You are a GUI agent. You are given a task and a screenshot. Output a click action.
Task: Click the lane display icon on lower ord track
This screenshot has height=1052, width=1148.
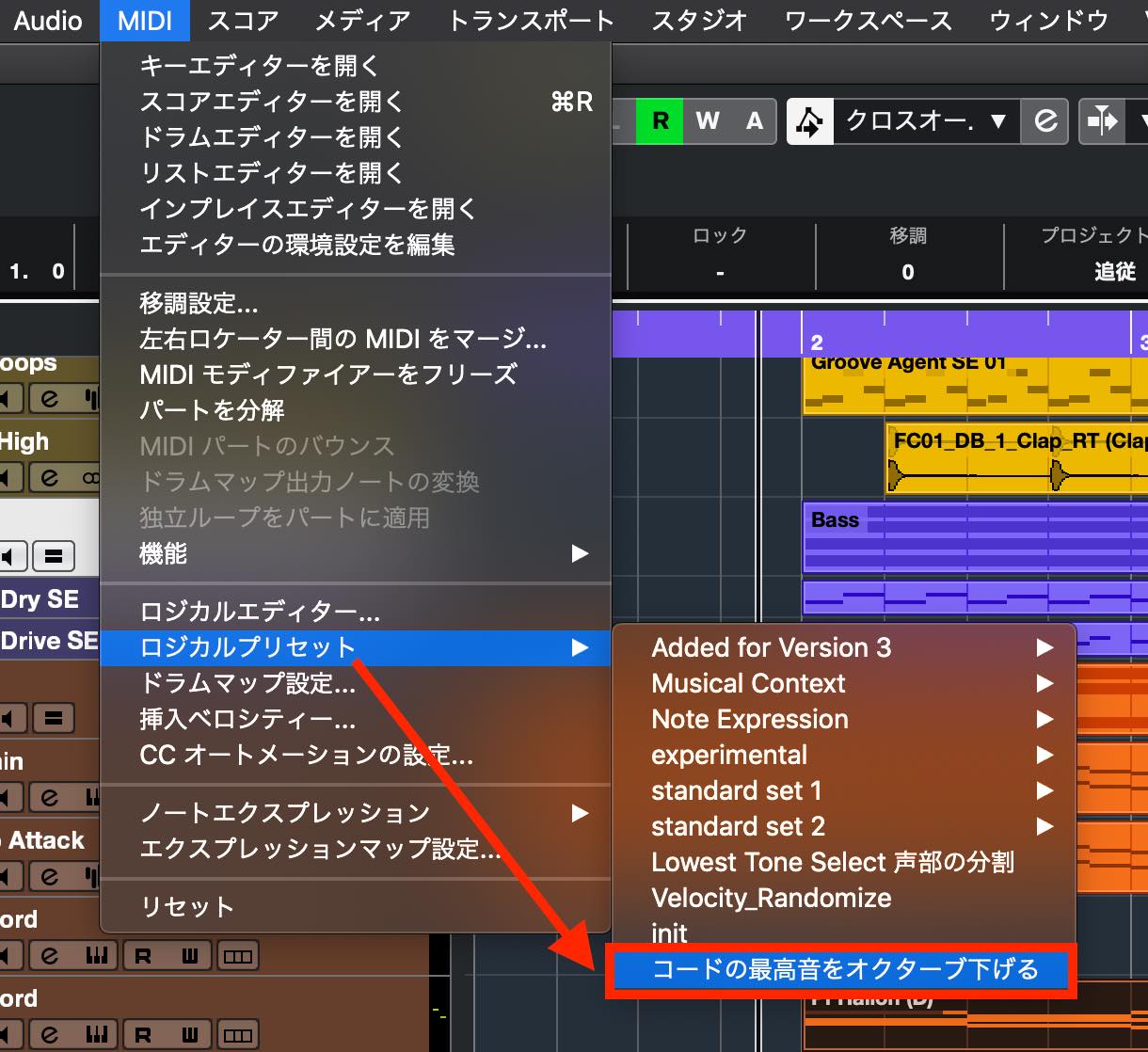(x=237, y=1035)
